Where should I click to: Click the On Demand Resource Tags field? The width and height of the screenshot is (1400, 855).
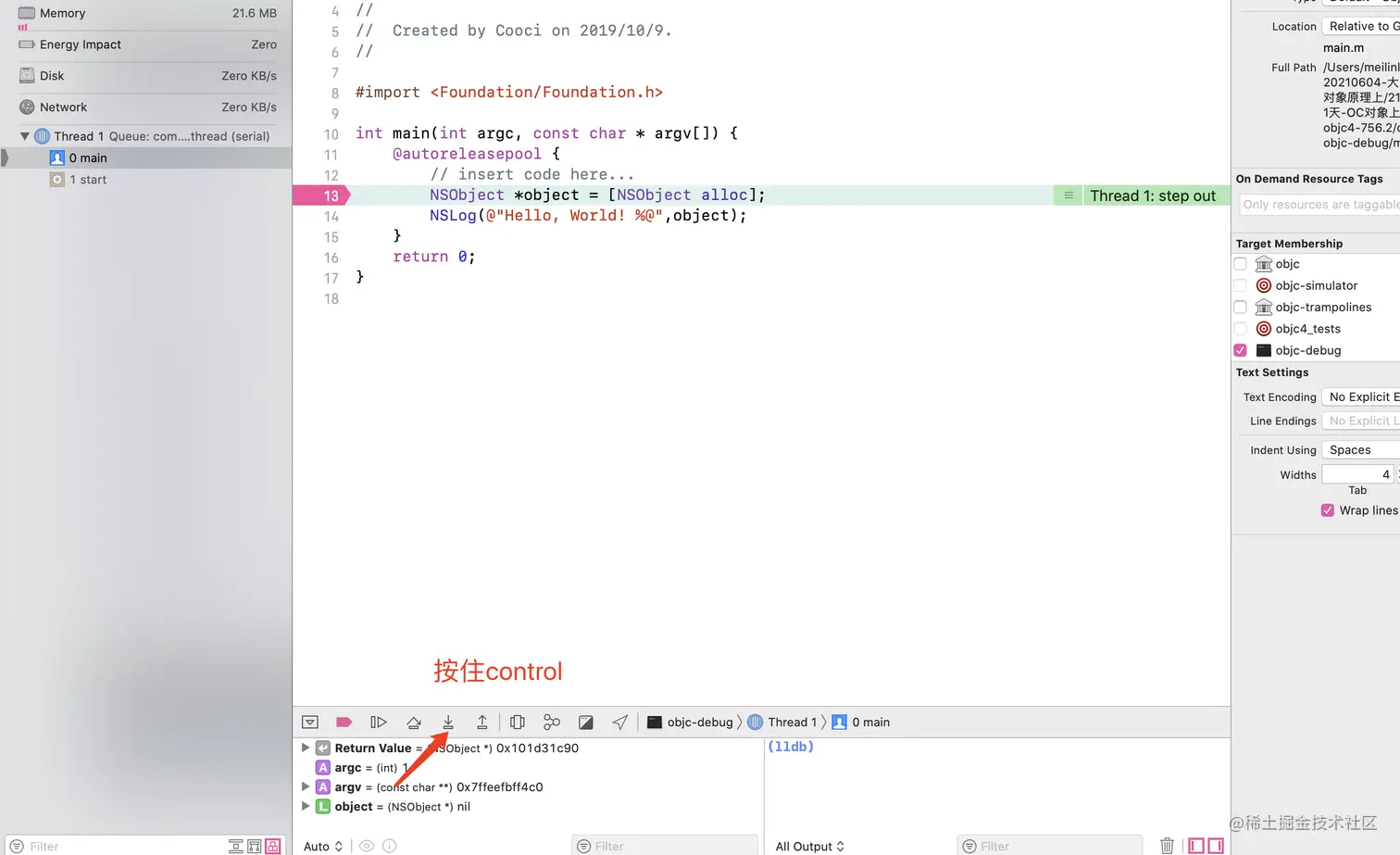[1319, 205]
